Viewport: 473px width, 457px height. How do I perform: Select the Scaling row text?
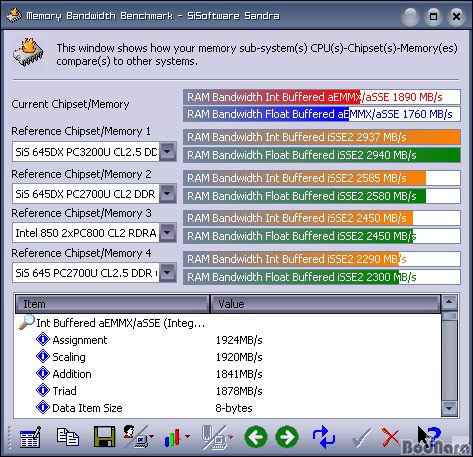[69, 357]
